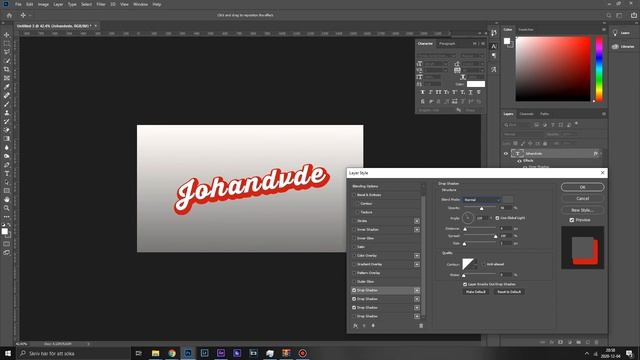
Task: Toggle All Caps in the Character panel
Action: pos(438,92)
